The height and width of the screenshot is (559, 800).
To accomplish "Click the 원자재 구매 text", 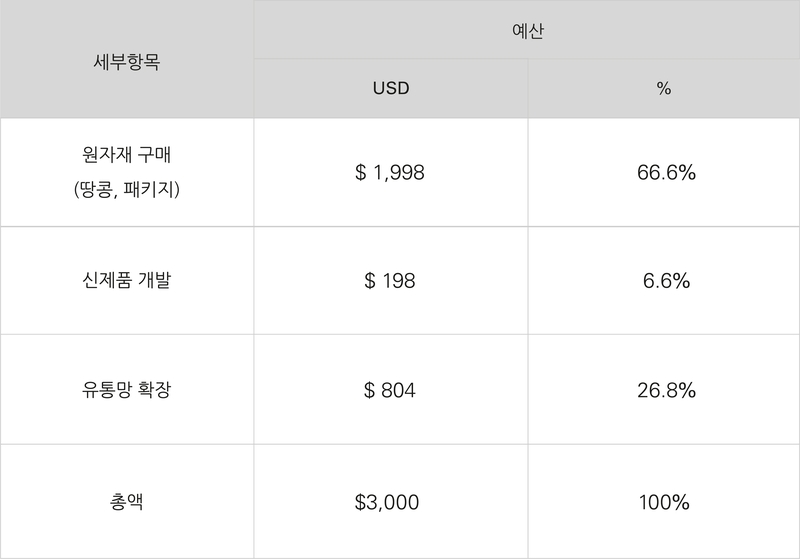I will pos(126,157).
